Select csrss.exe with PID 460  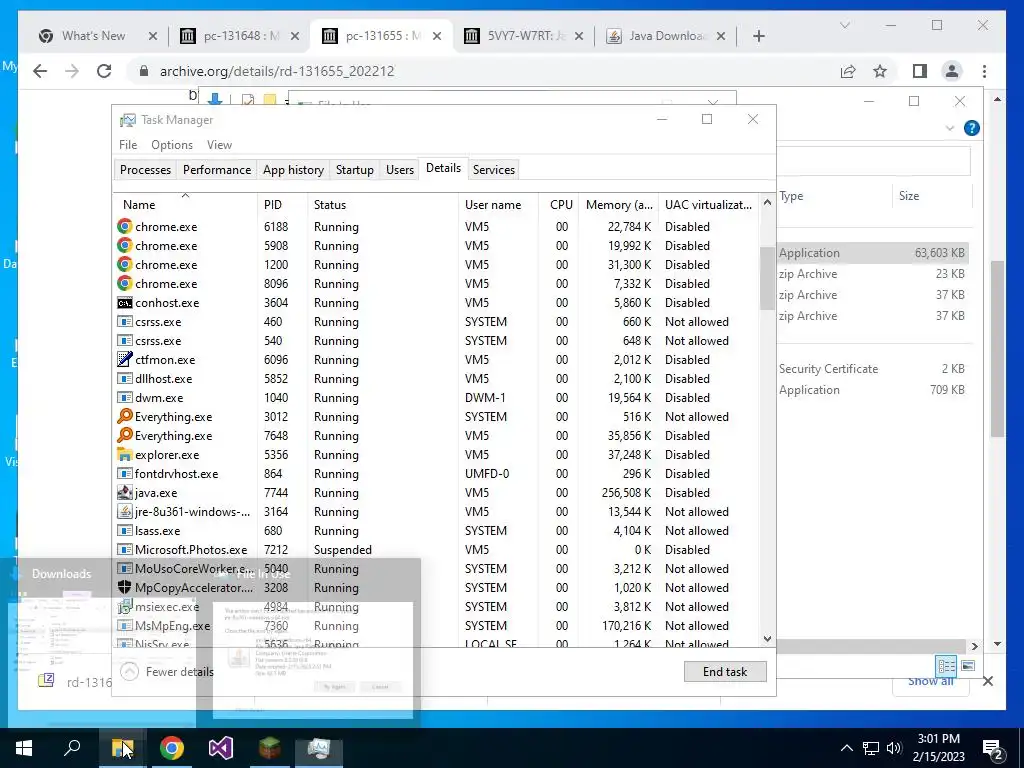tap(436, 322)
